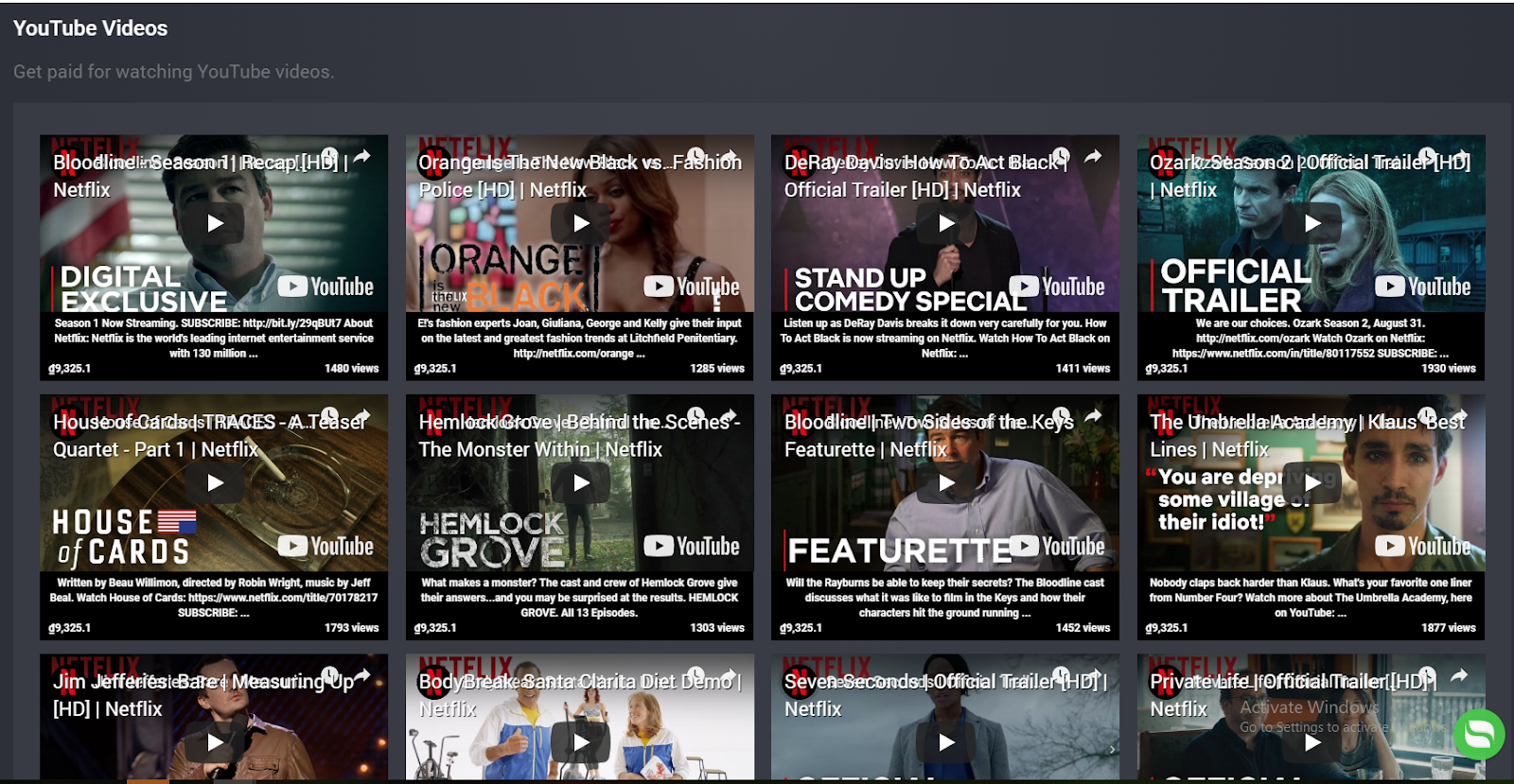The width and height of the screenshot is (1514, 784).
Task: Share the Private Life Official Trailer video
Action: pos(1459,675)
